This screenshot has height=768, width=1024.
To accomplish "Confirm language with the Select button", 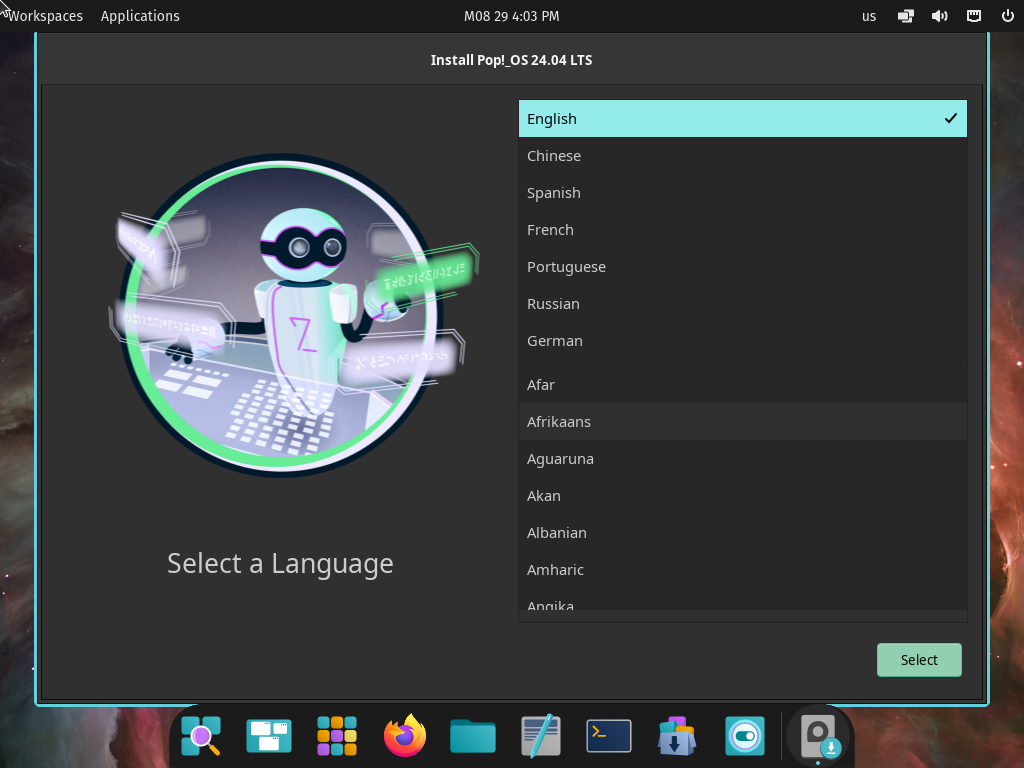I will [x=919, y=660].
